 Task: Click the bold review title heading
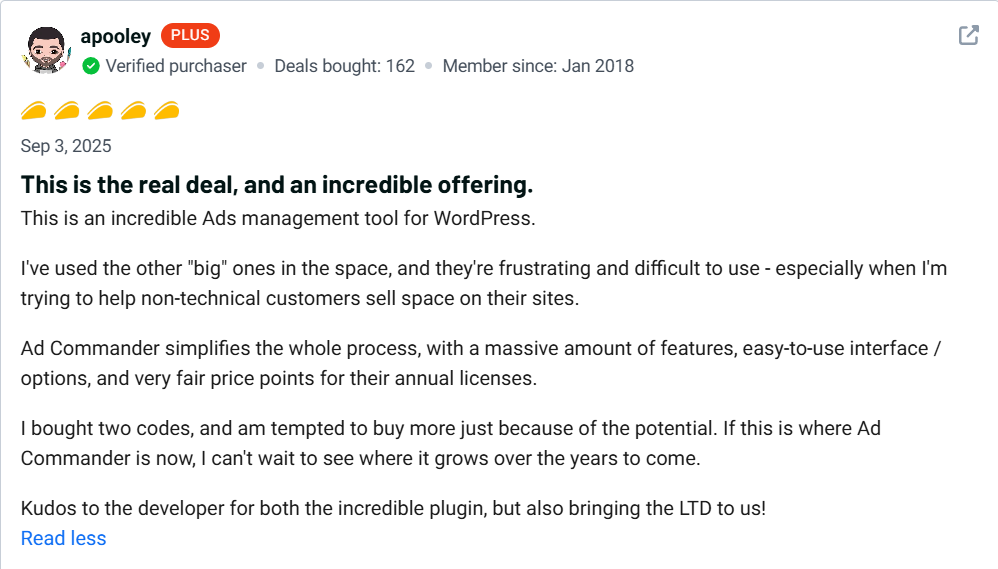277,185
